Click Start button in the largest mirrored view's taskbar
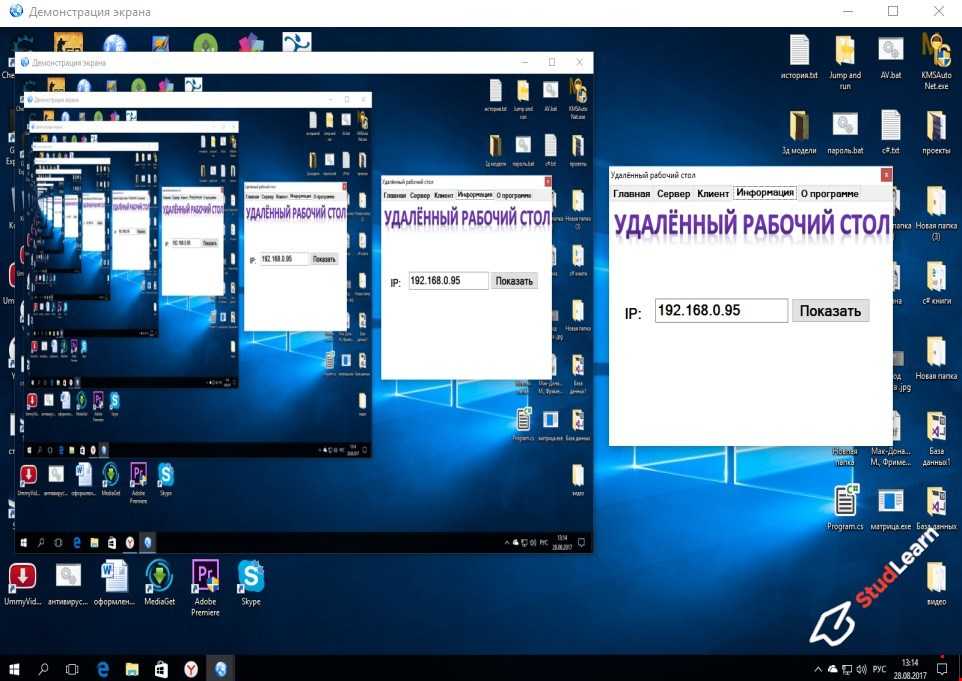The image size is (962, 681). 24,542
